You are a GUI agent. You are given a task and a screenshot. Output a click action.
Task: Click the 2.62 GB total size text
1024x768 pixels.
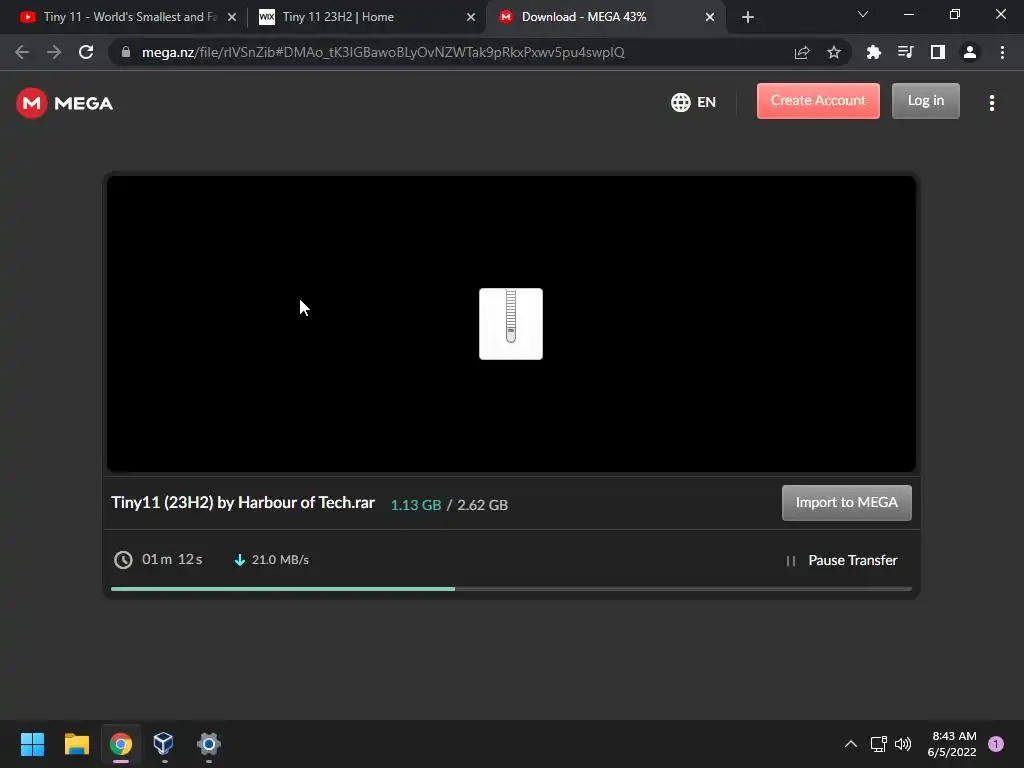coord(482,505)
